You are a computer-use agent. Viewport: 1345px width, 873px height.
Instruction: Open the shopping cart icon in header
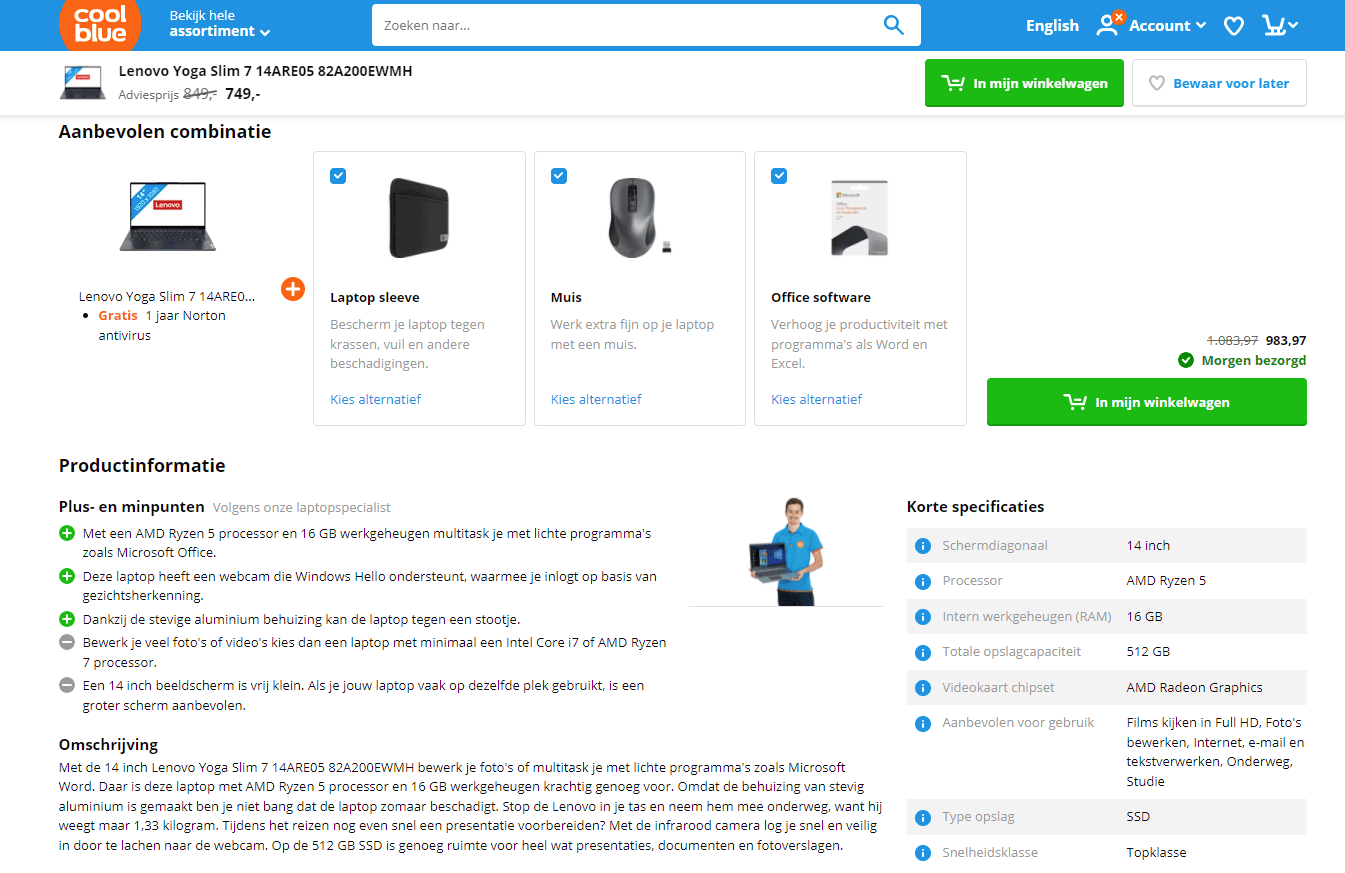[1273, 26]
